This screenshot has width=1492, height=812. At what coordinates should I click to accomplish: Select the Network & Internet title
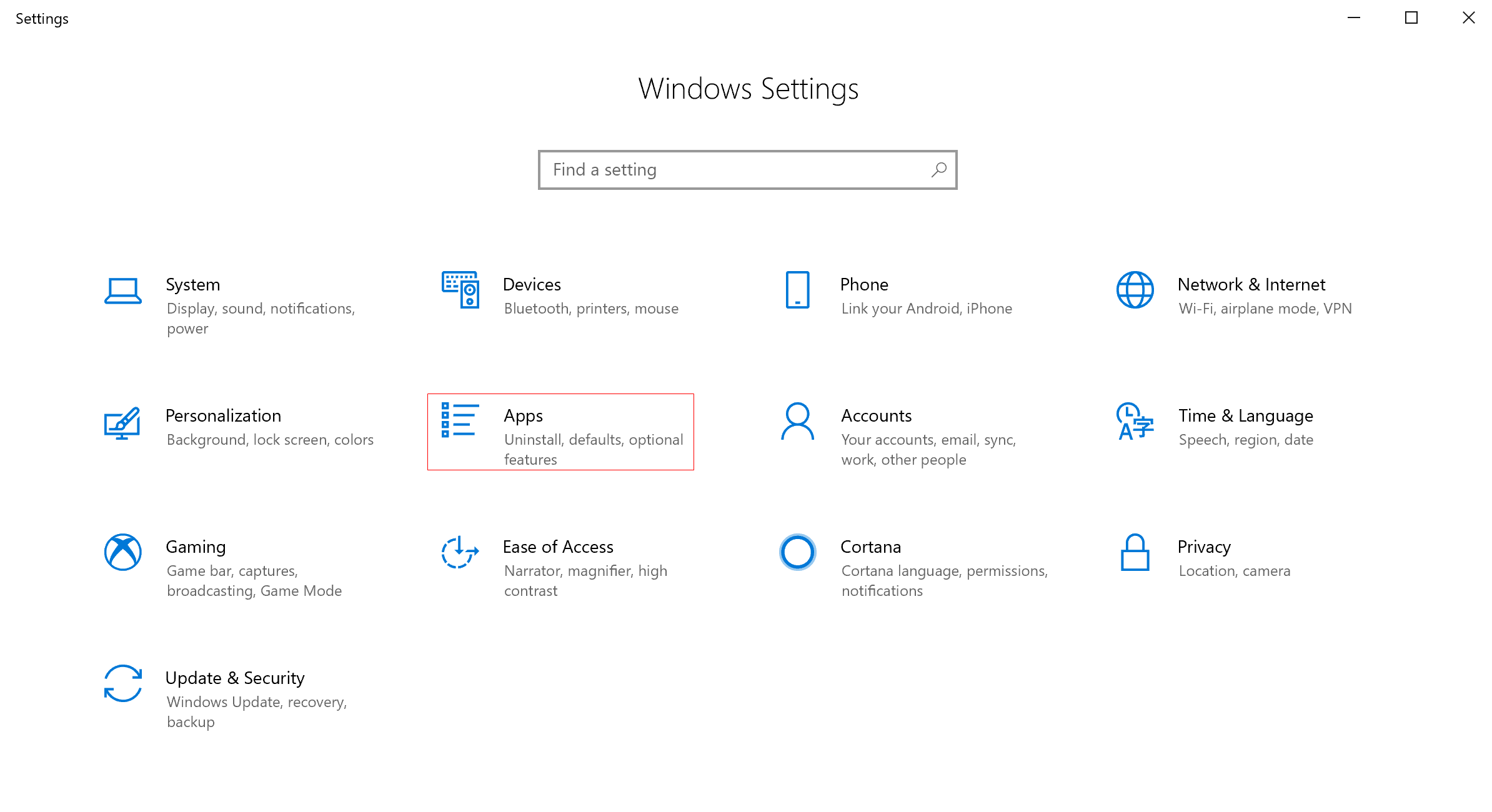[x=1251, y=285]
